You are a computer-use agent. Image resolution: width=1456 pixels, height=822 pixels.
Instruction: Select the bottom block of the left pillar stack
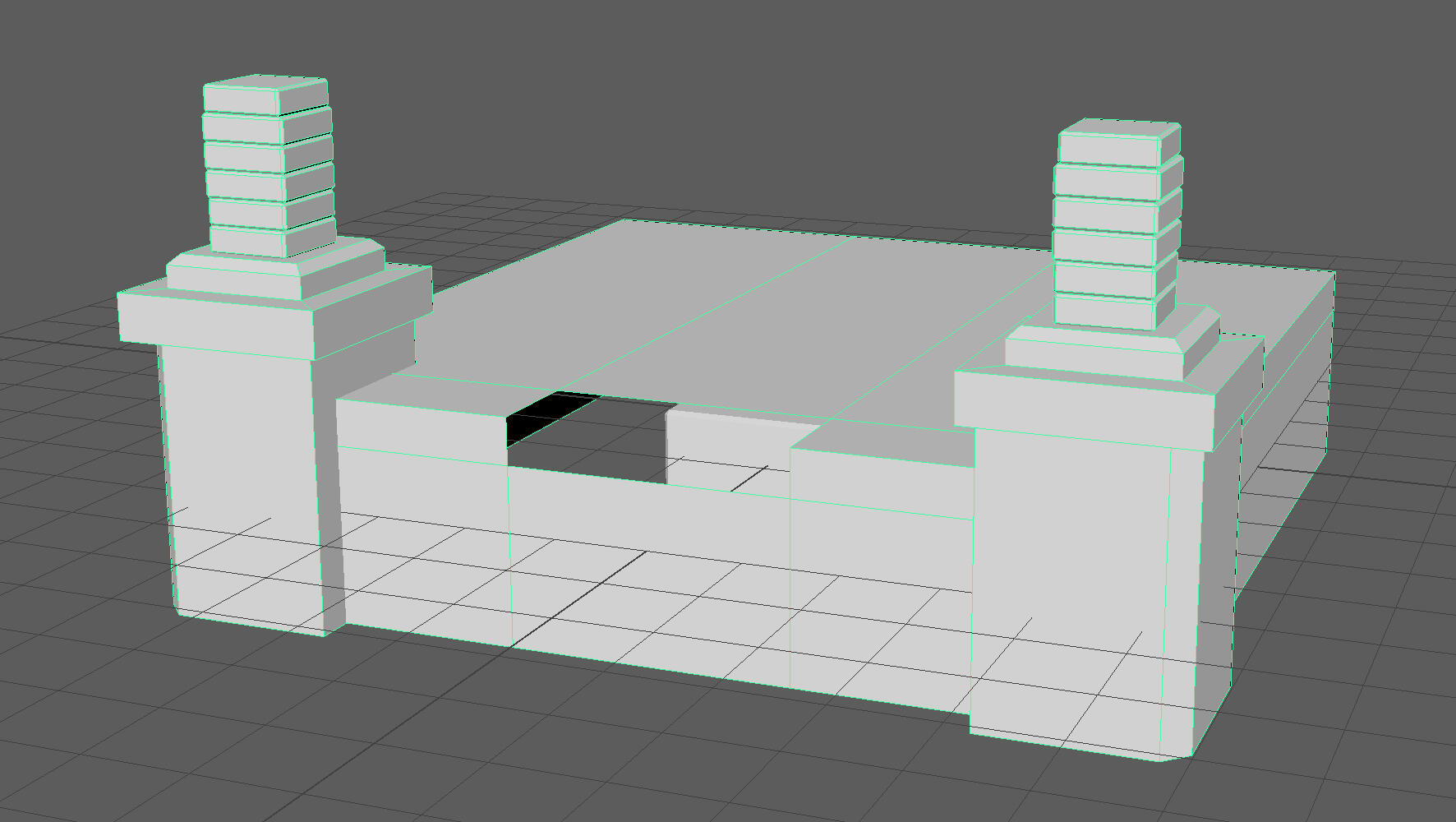247,238
